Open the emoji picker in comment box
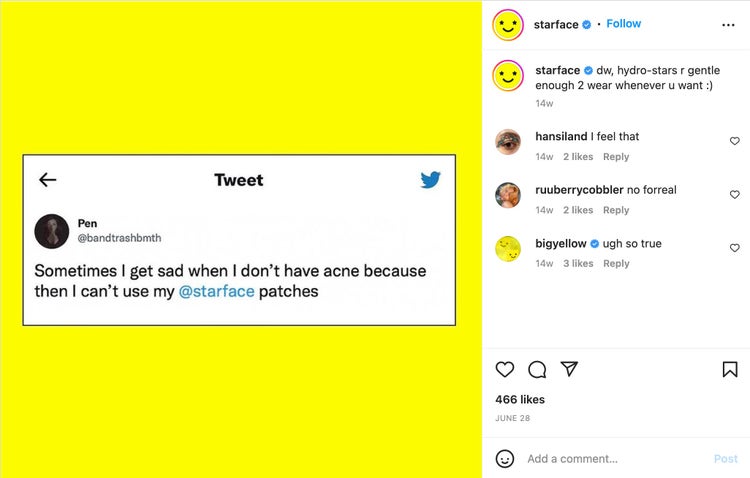Screen dimensions: 750x478 (x=505, y=459)
